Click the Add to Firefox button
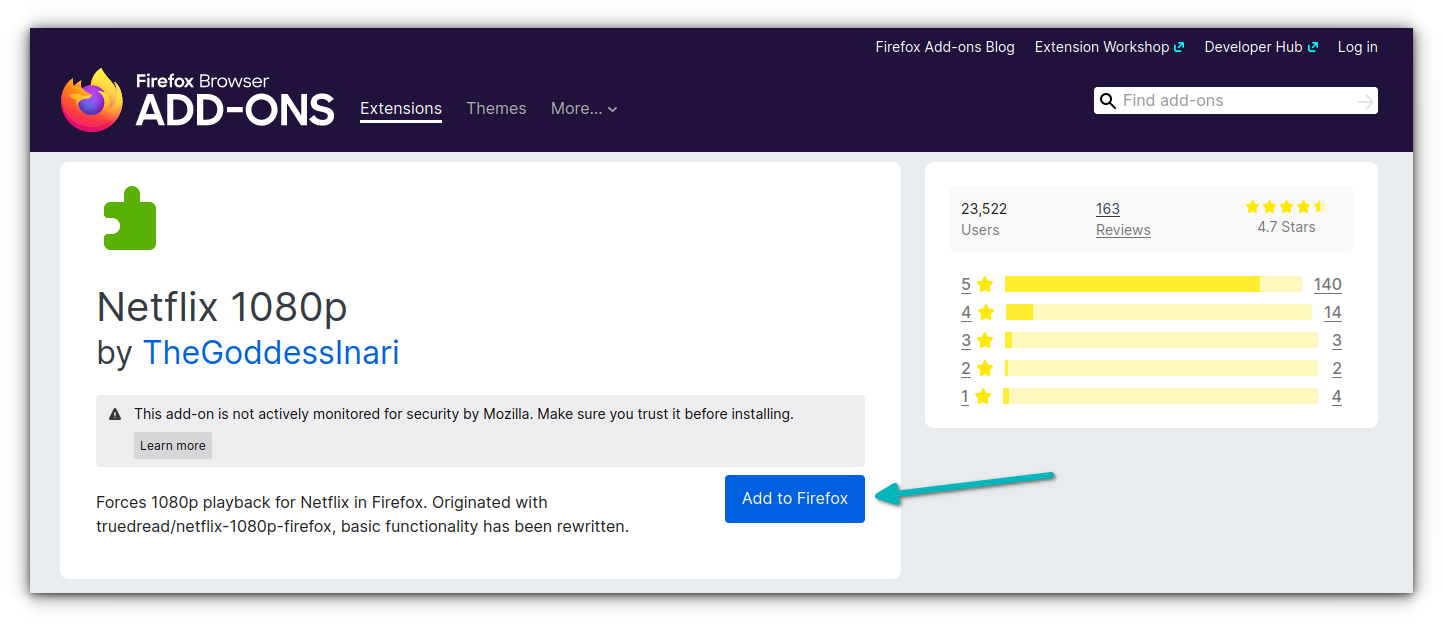1443x625 pixels. click(795, 498)
